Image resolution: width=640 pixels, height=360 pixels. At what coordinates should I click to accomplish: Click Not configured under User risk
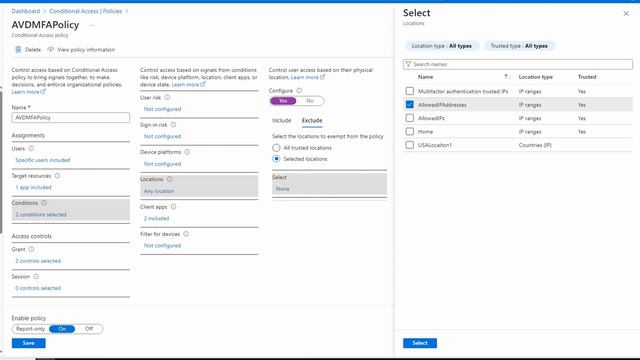click(162, 109)
